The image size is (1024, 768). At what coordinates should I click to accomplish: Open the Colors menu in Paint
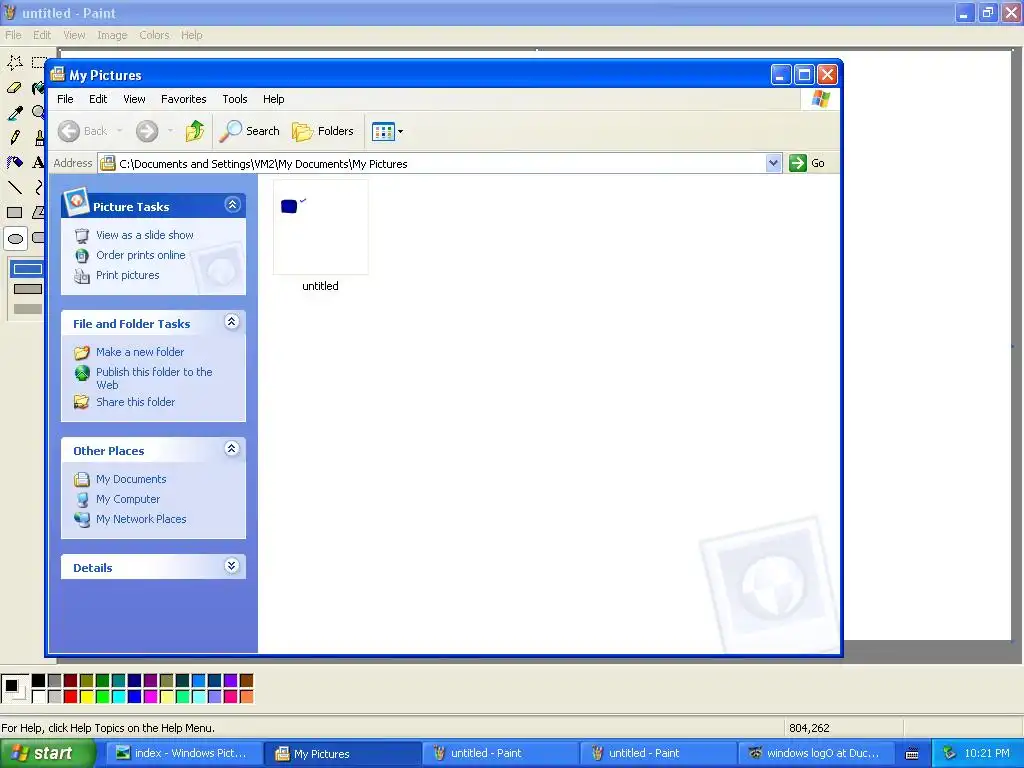154,35
